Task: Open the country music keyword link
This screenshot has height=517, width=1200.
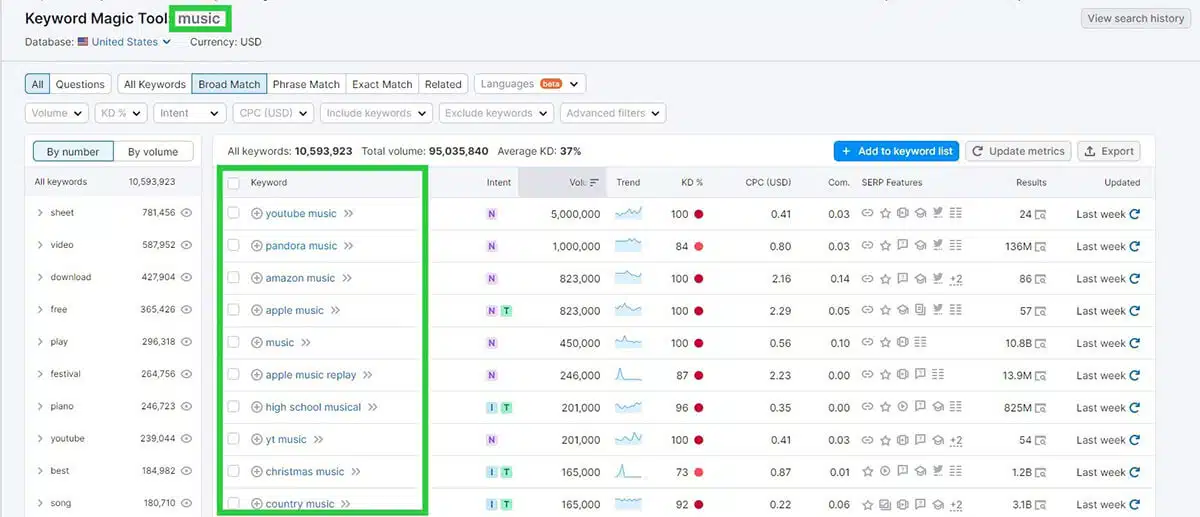Action: [x=300, y=504]
